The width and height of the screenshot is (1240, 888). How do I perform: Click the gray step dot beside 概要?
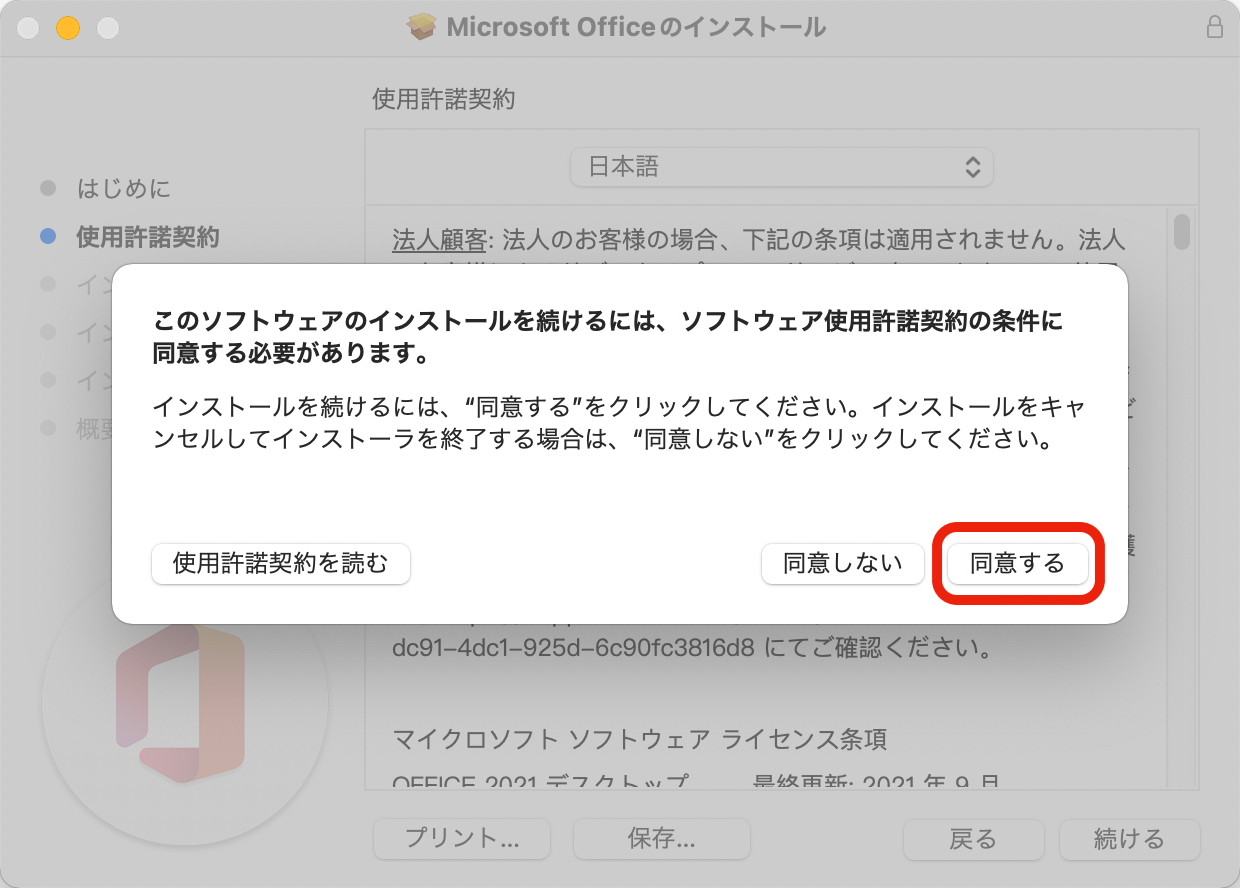point(47,429)
